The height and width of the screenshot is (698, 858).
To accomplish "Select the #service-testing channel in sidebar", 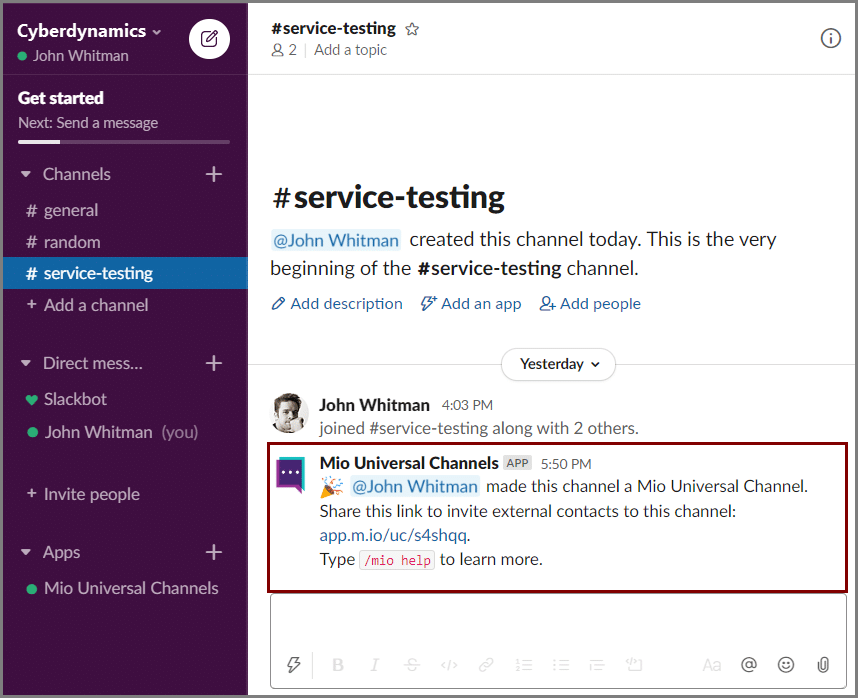I will click(x=125, y=273).
